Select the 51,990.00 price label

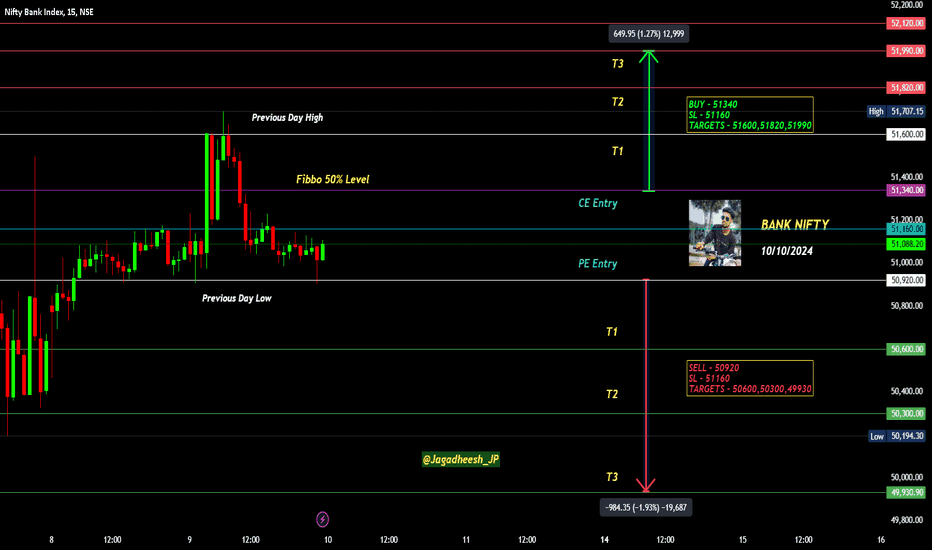(x=906, y=51)
